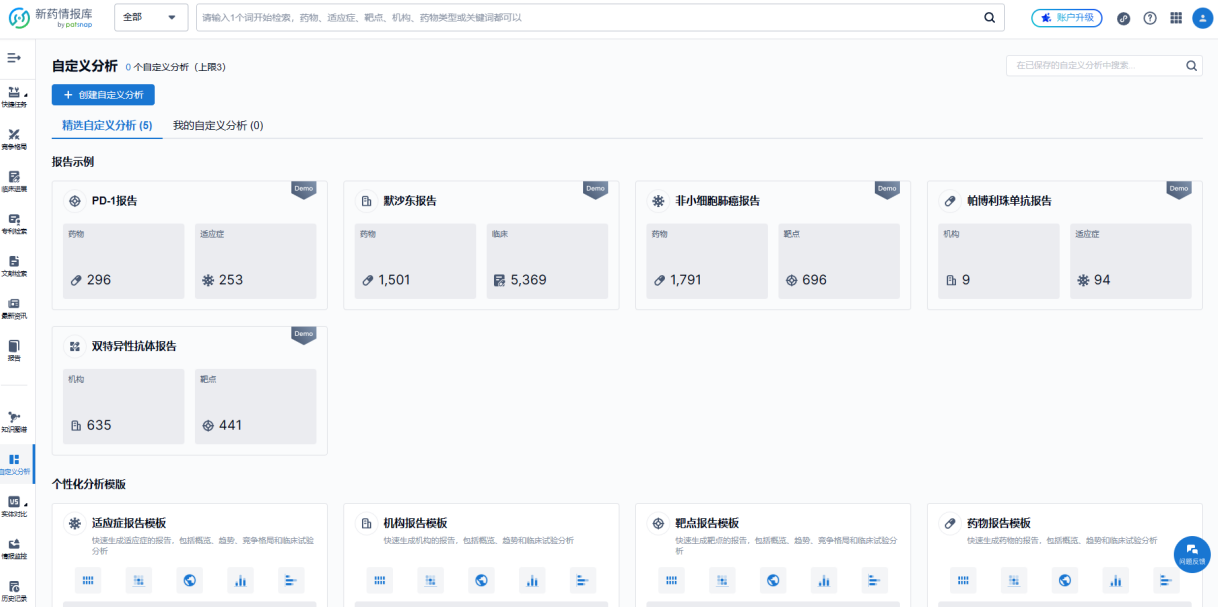1218x607 pixels.
Task: Select the 精选自定义分析 tab
Action: pos(107,126)
